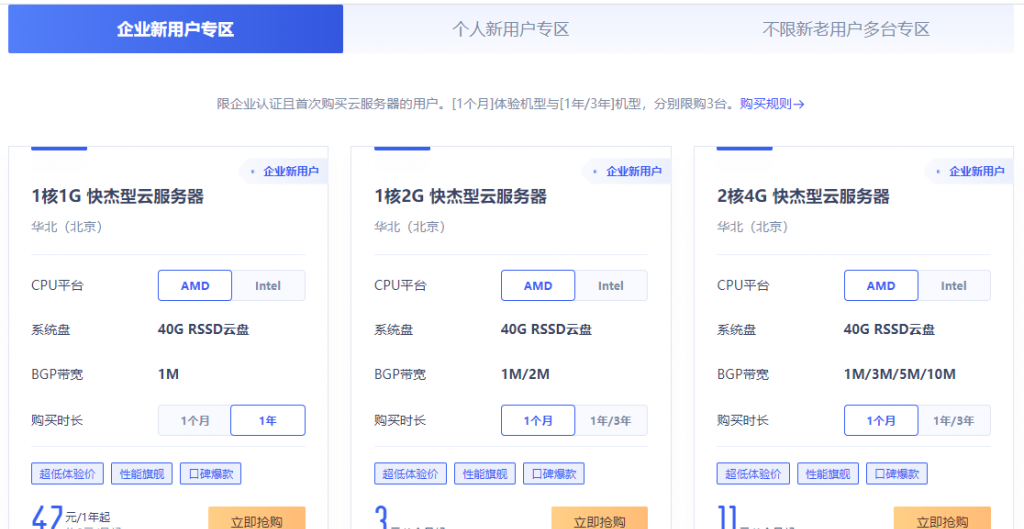Image resolution: width=1024 pixels, height=529 pixels.
Task: Switch 2核4G server to AMD
Action: (x=881, y=286)
